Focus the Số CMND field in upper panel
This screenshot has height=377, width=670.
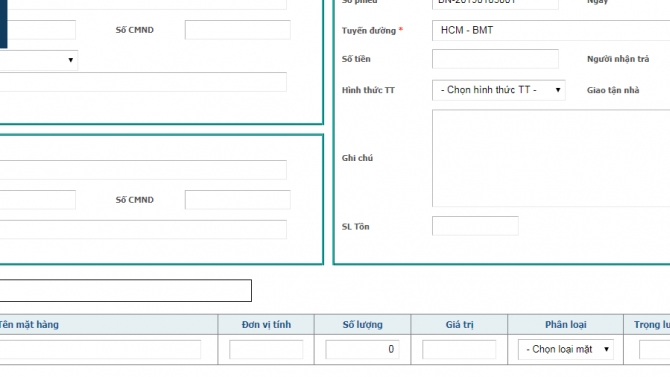point(238,30)
